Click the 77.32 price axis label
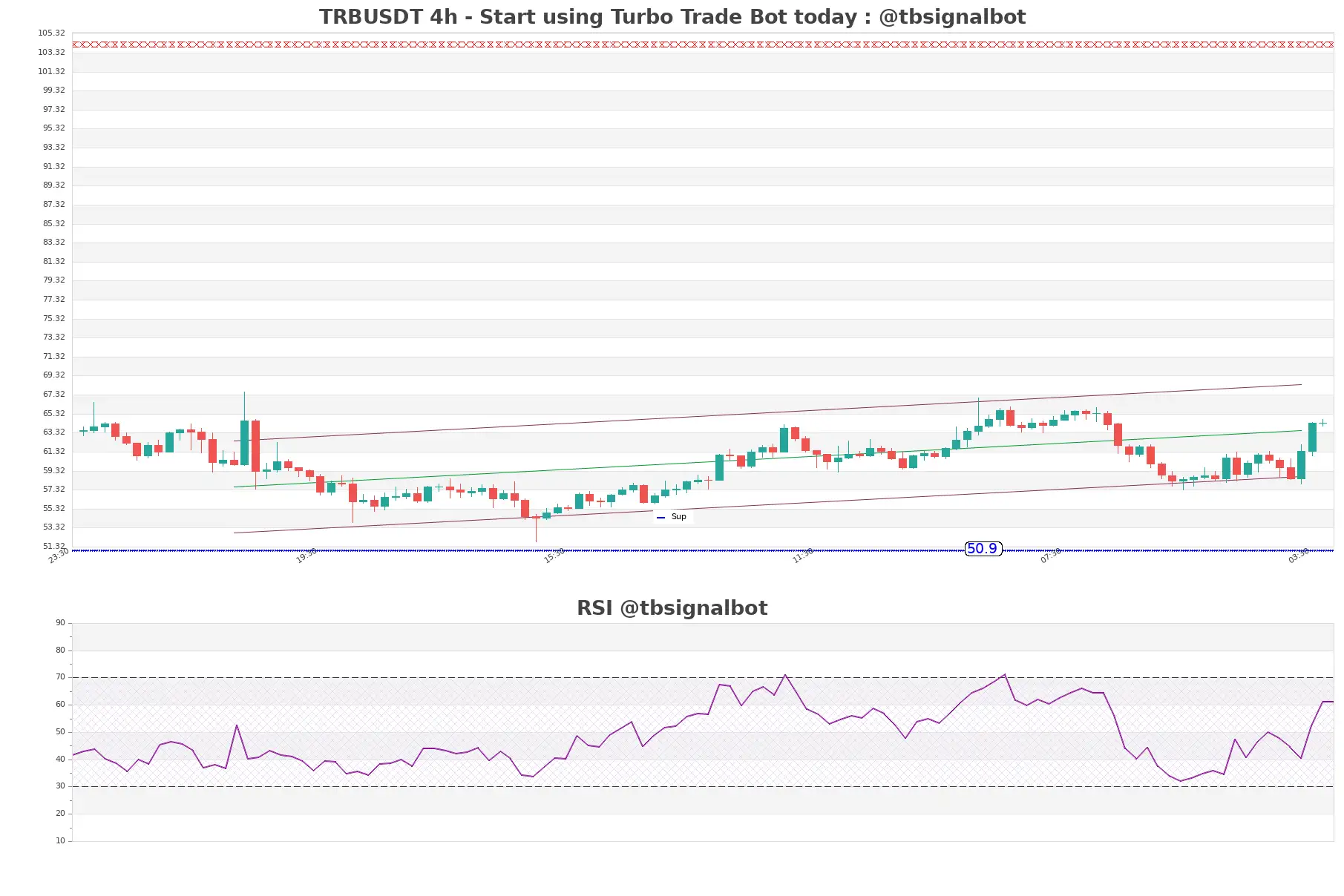The height and width of the screenshot is (896, 1344). point(54,300)
